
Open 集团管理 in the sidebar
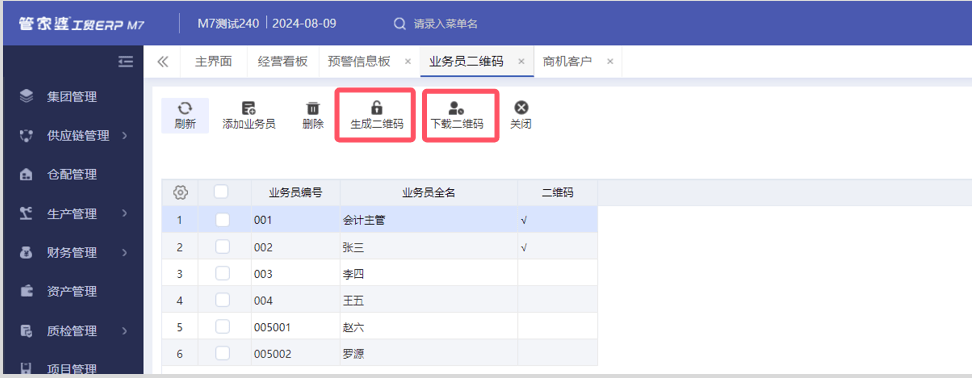pyautogui.click(x=71, y=96)
